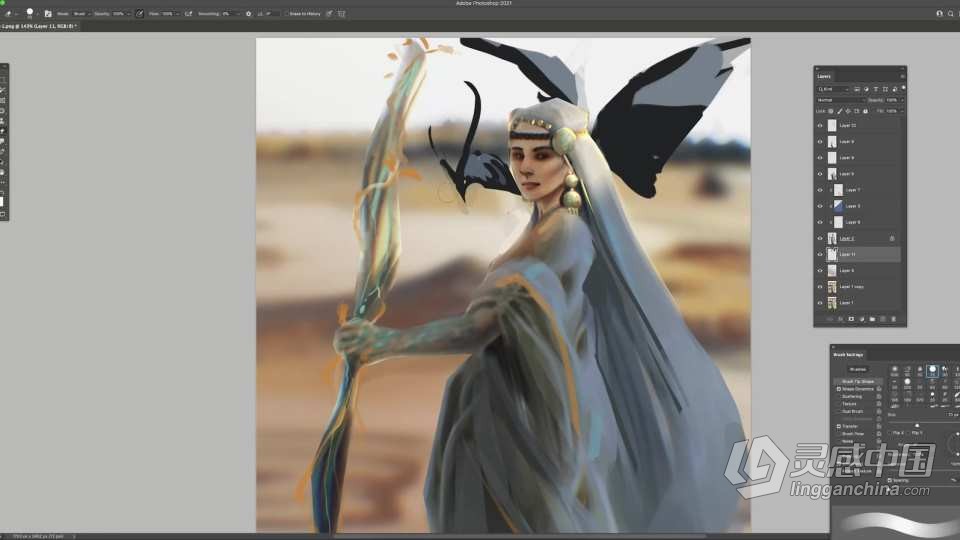The height and width of the screenshot is (540, 960).
Task: Add layer mask icon at Layers panel bottom
Action: pyautogui.click(x=851, y=319)
